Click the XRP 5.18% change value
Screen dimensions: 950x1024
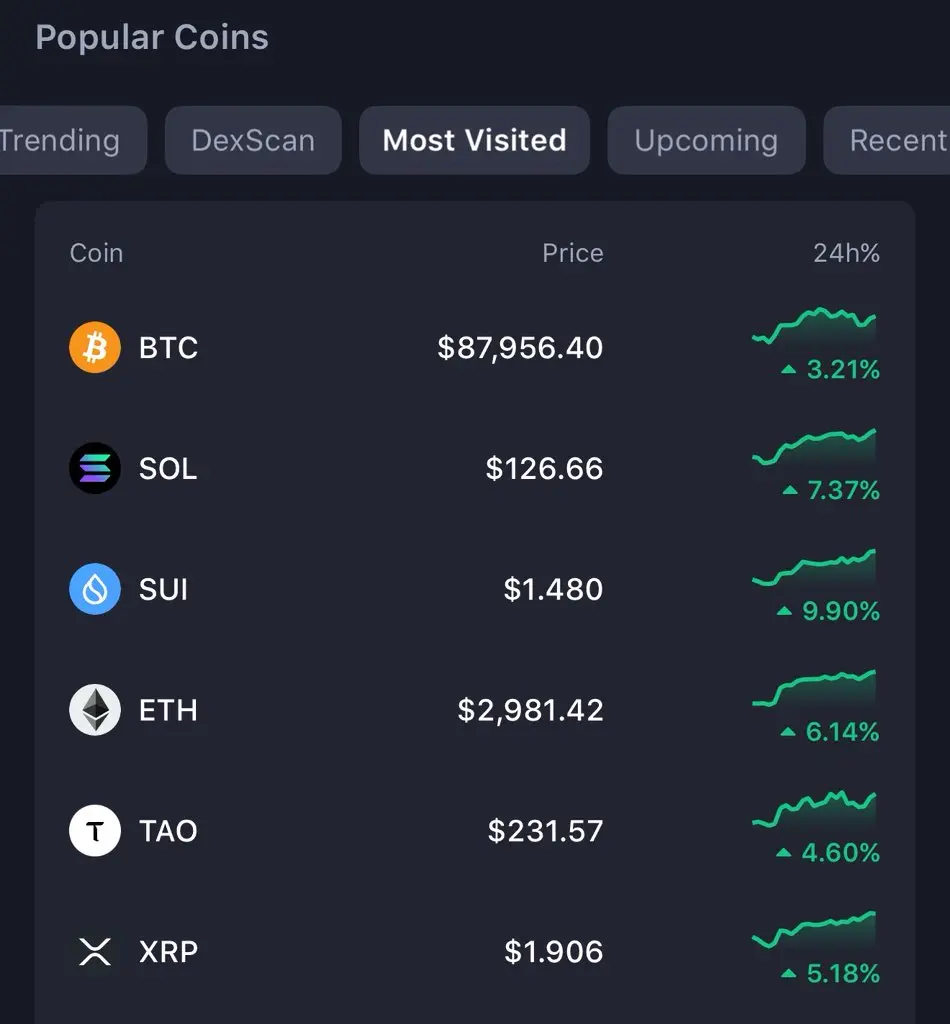(842, 973)
